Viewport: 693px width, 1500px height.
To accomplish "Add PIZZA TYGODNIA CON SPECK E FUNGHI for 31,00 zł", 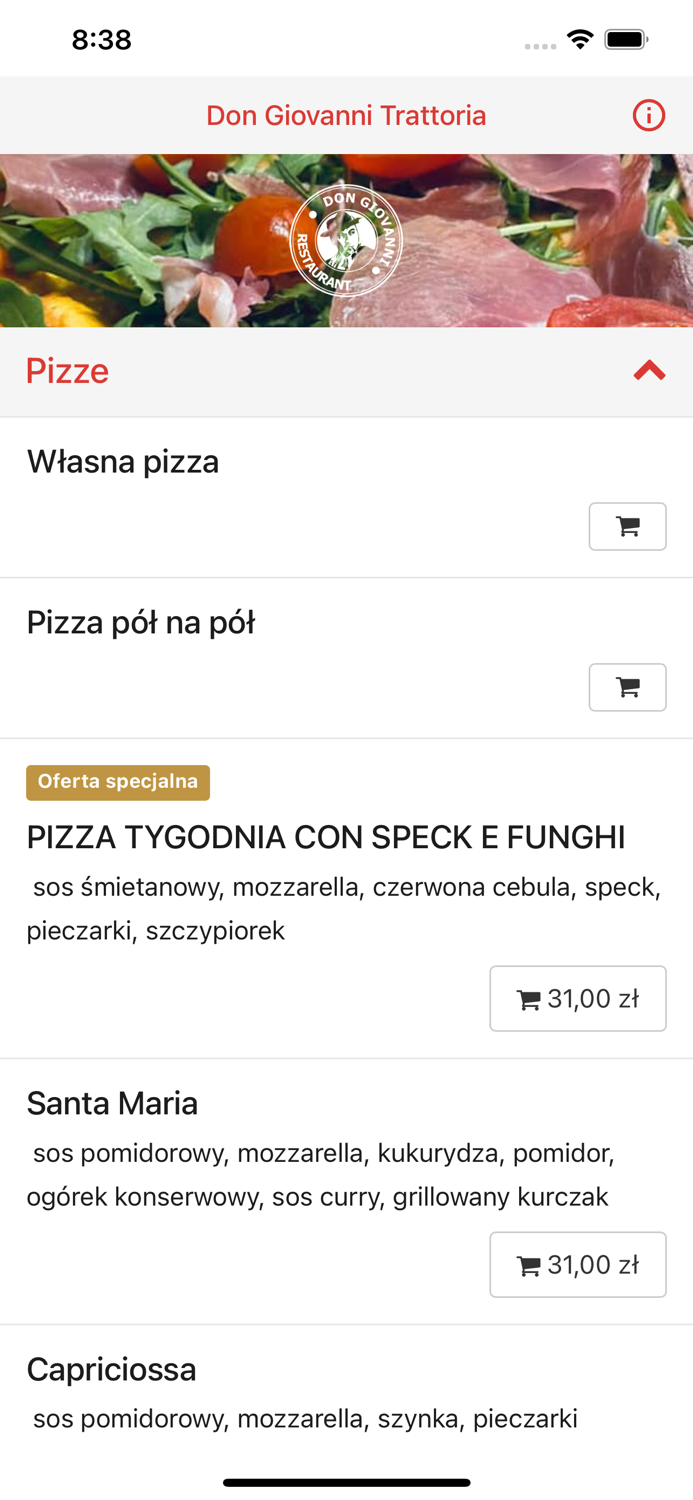I will [578, 998].
